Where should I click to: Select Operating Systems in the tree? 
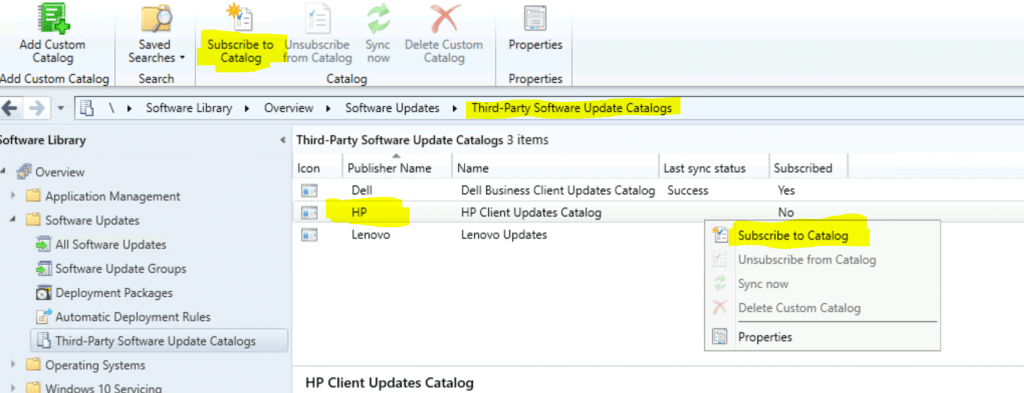pyautogui.click(x=95, y=365)
